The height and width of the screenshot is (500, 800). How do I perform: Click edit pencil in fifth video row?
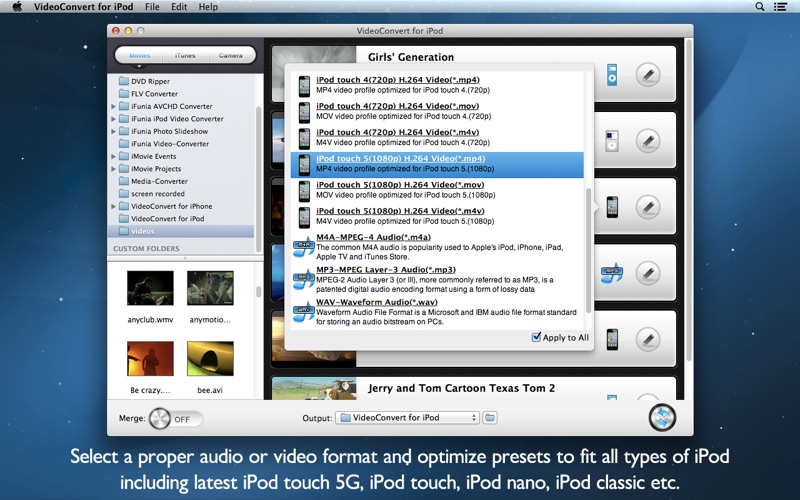point(648,339)
